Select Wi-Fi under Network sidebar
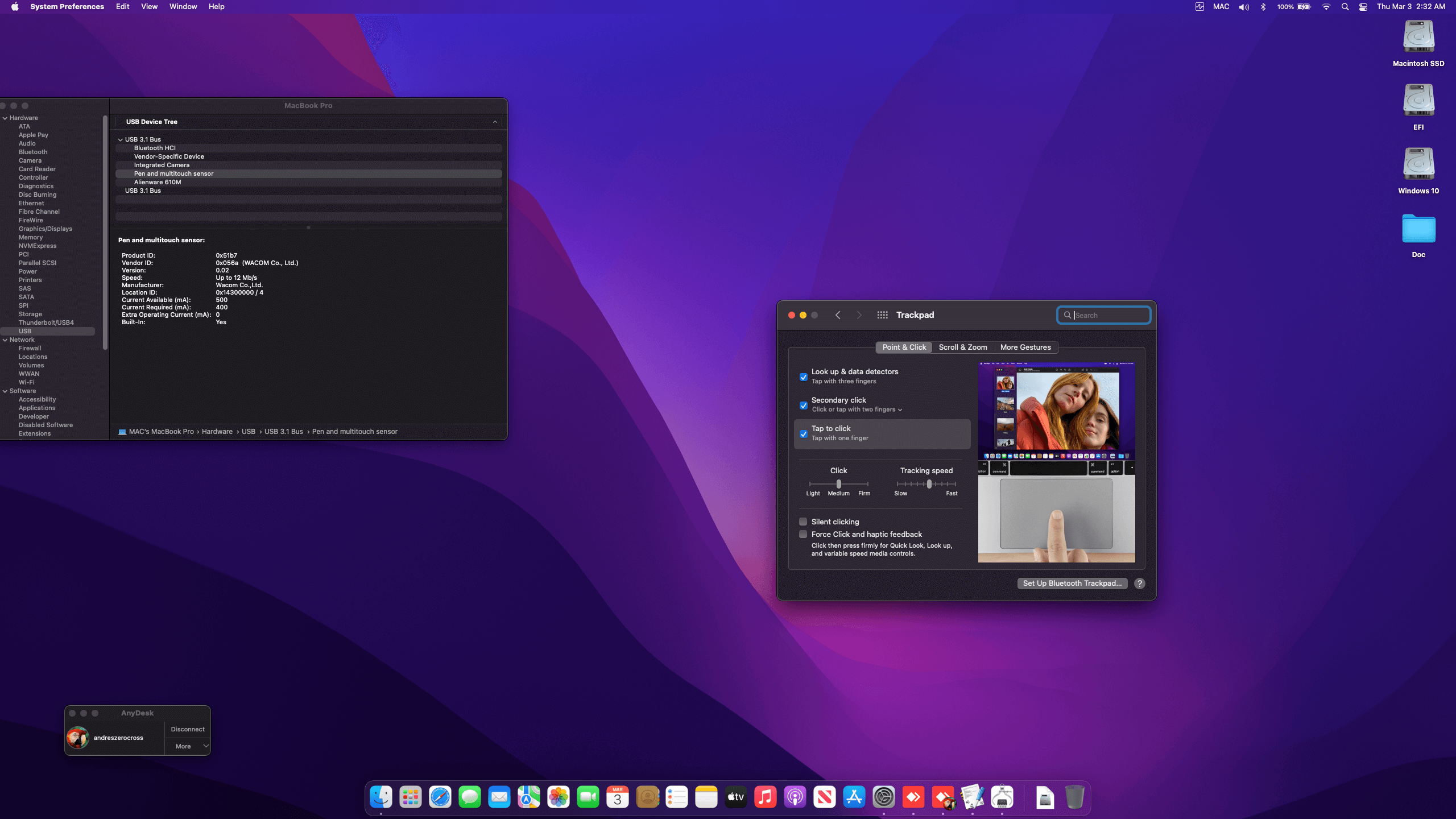1456x819 pixels. point(27,382)
